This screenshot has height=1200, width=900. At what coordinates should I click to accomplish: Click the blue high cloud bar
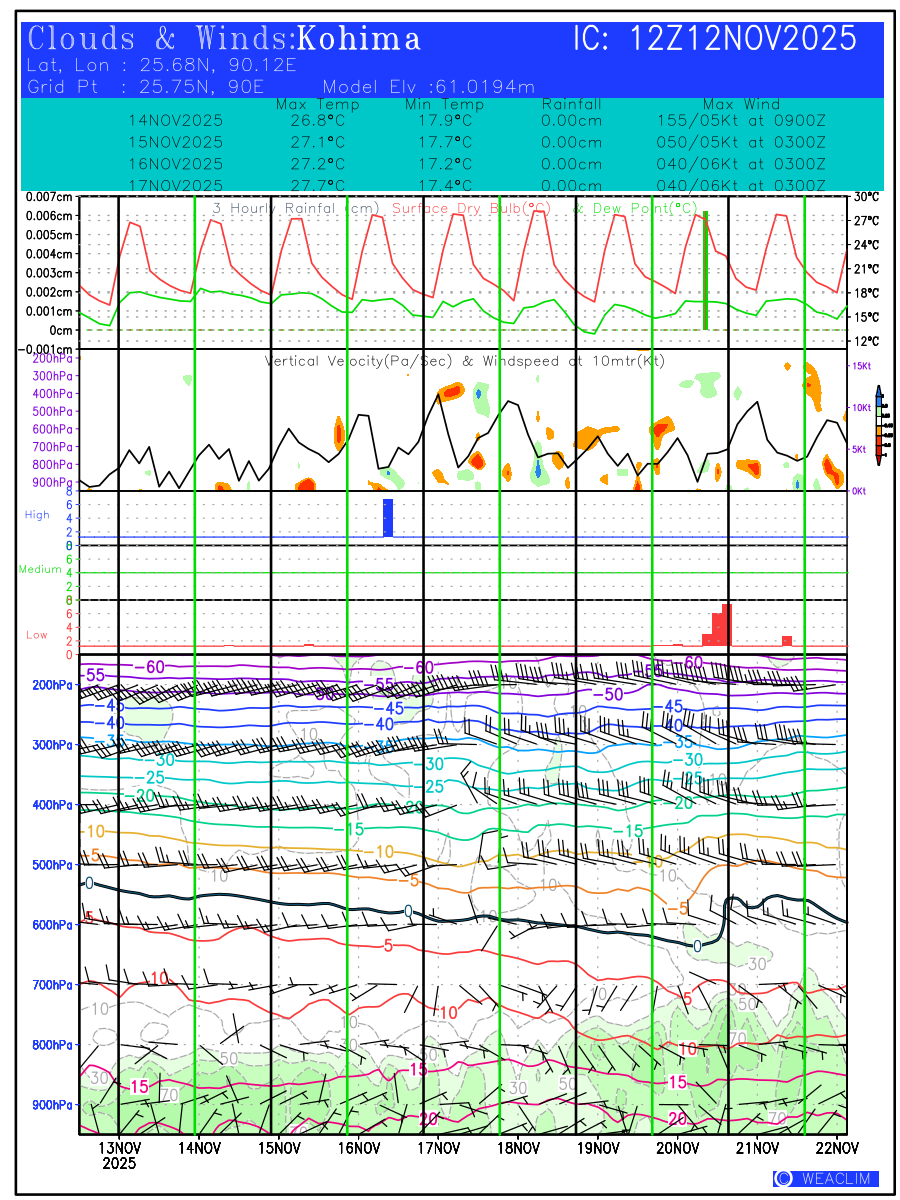pyautogui.click(x=388, y=517)
